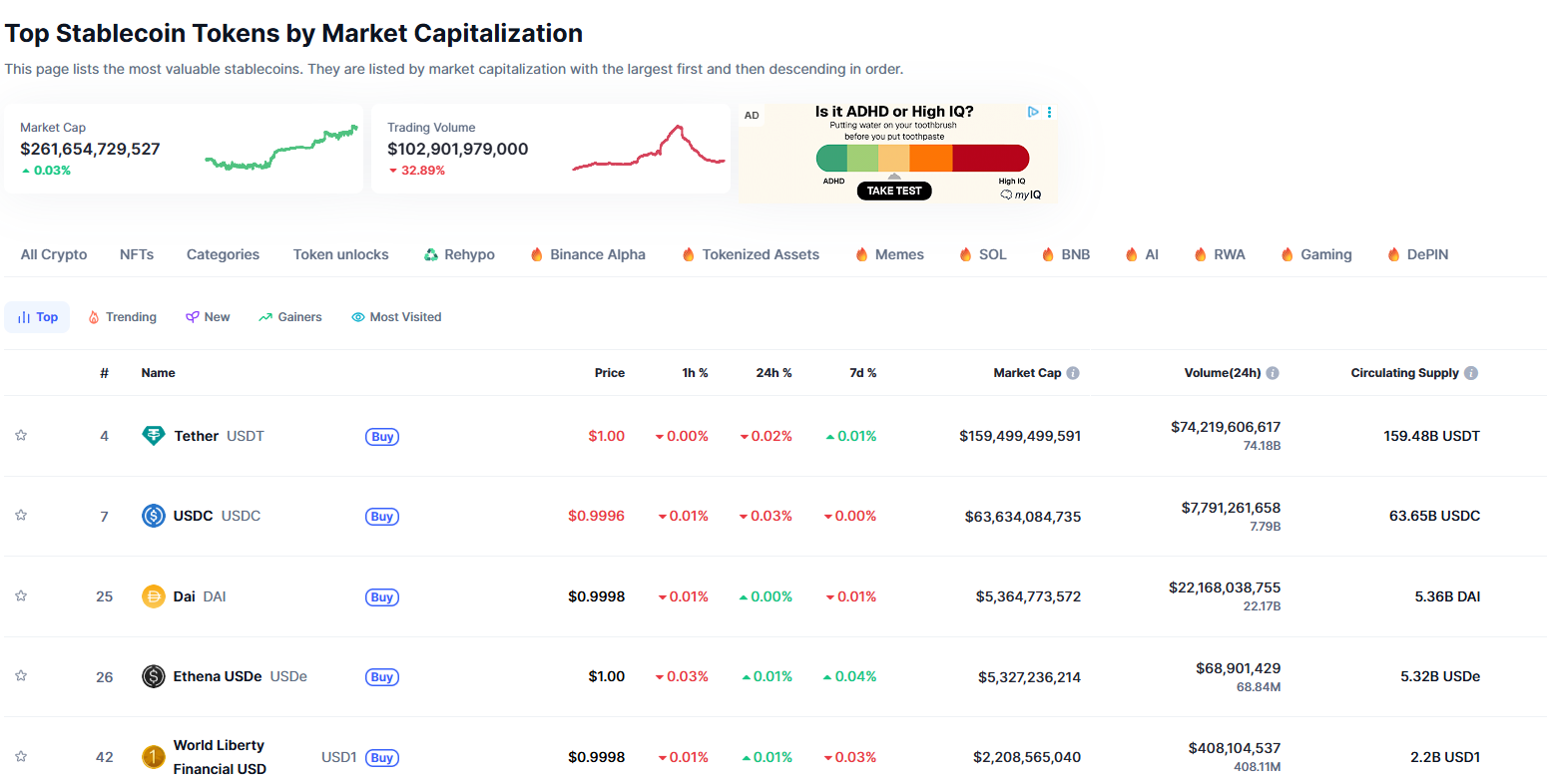
Task: Click the ADHD to High IQ color scale
Action: click(922, 158)
